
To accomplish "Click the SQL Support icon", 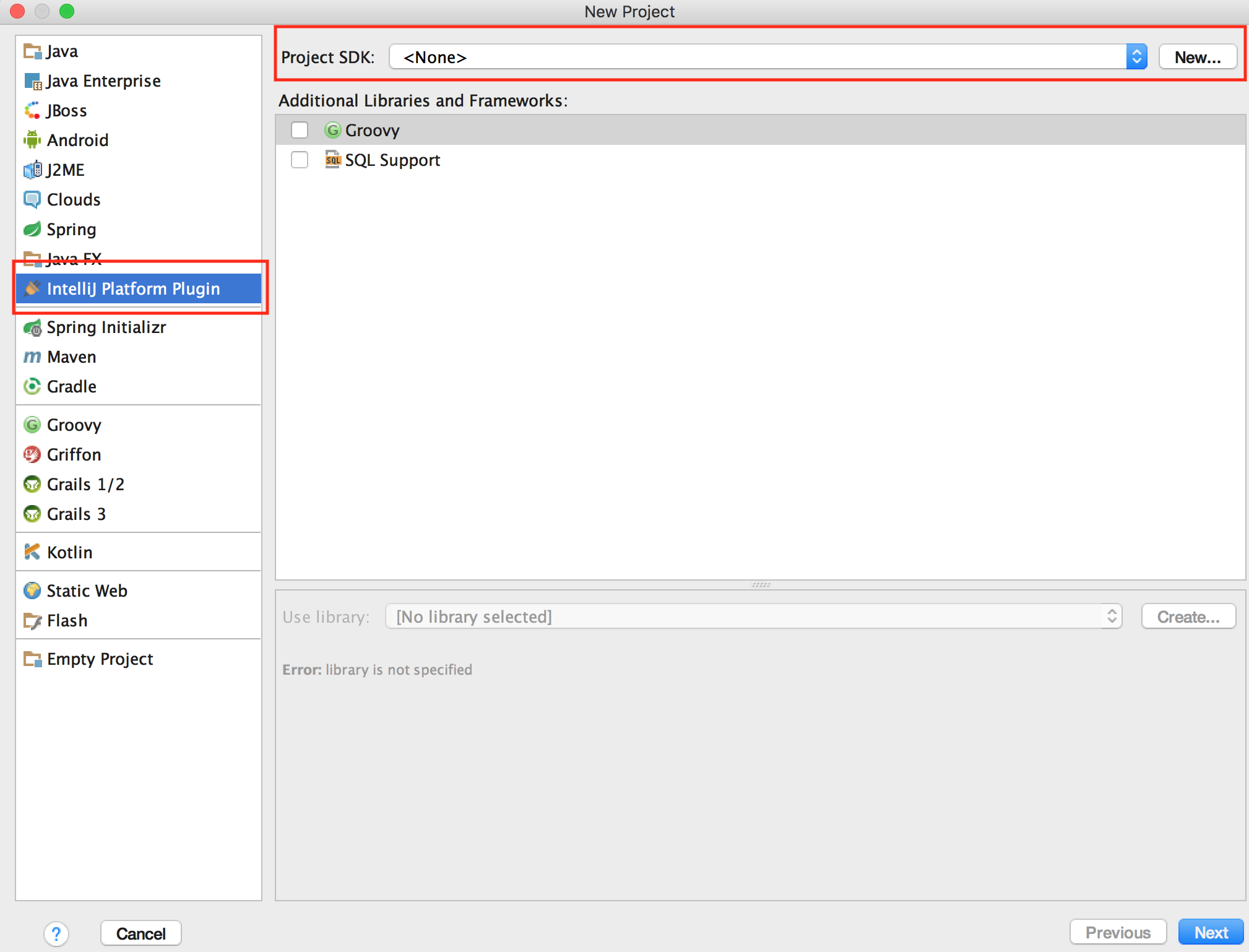I will [x=333, y=160].
